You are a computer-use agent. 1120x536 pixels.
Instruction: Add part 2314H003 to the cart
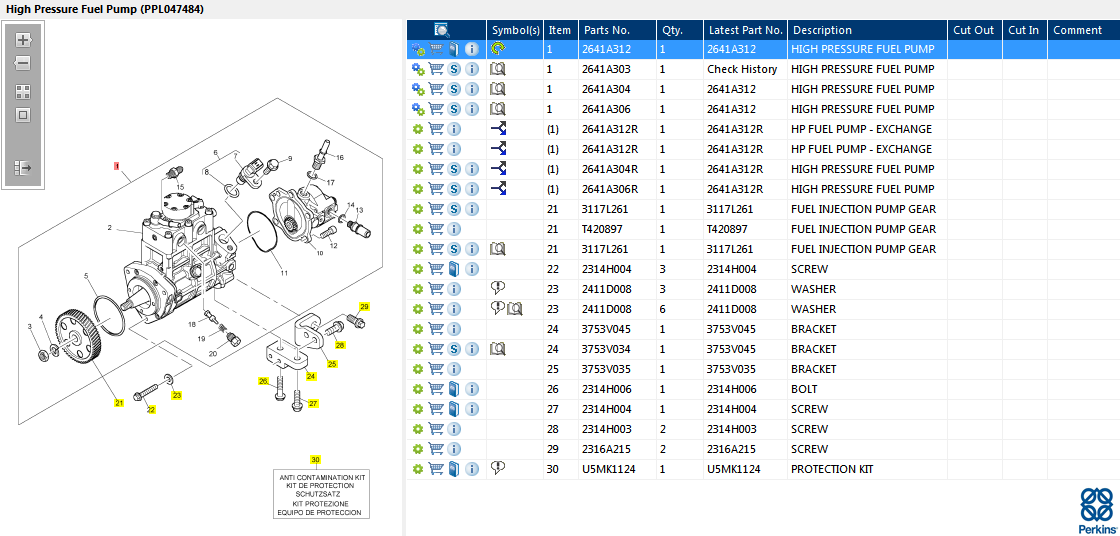436,430
